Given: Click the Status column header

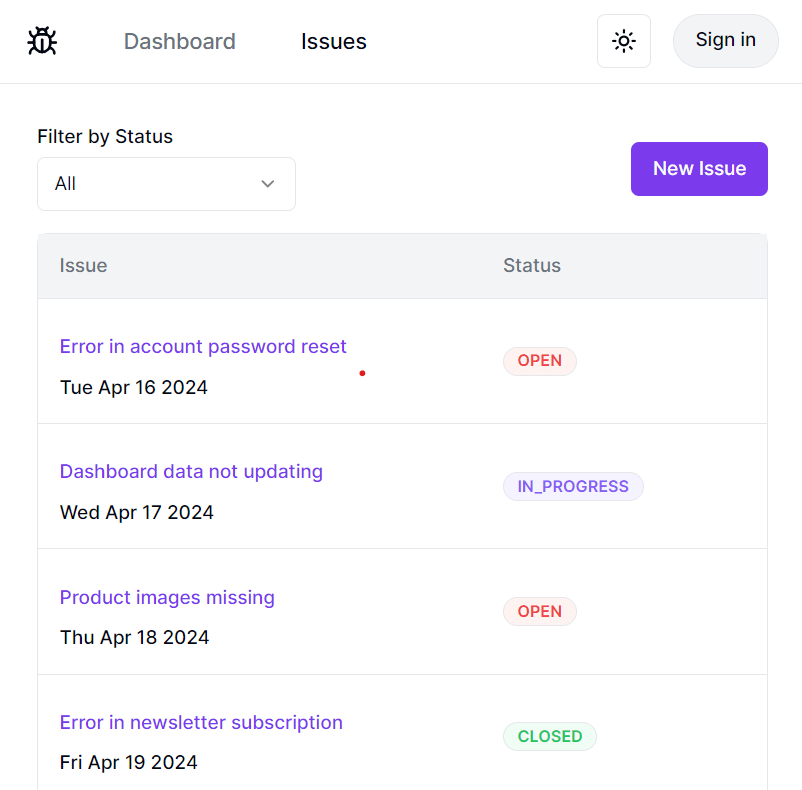Looking at the screenshot, I should pos(532,265).
